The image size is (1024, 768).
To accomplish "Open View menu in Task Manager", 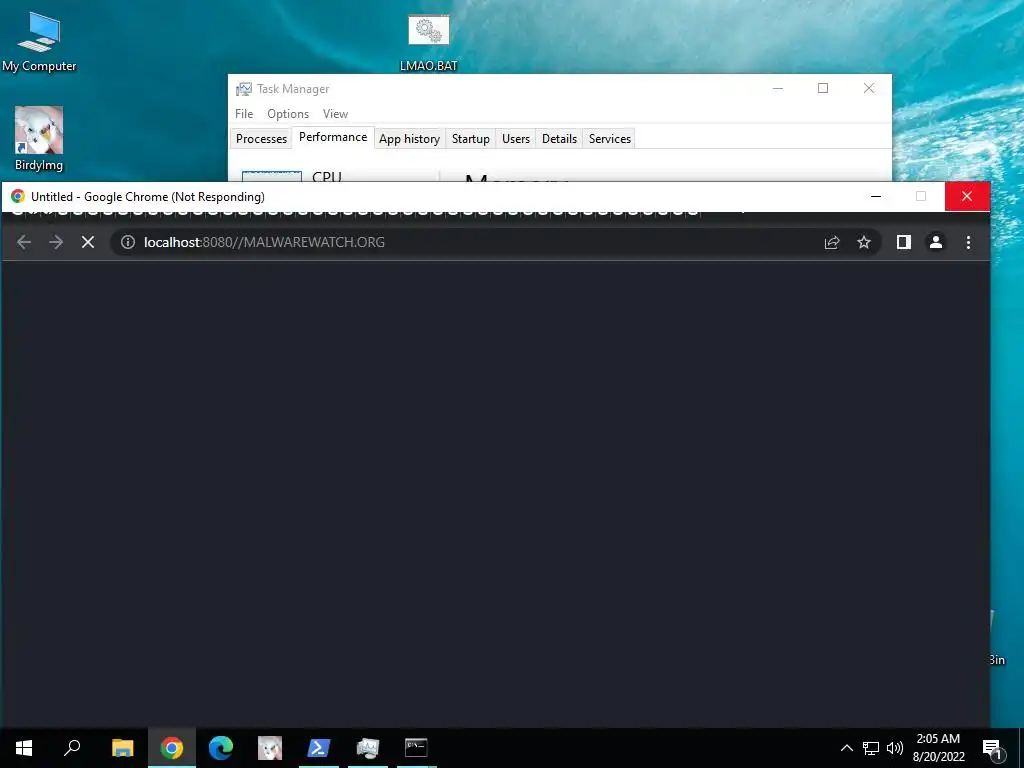I will point(335,114).
